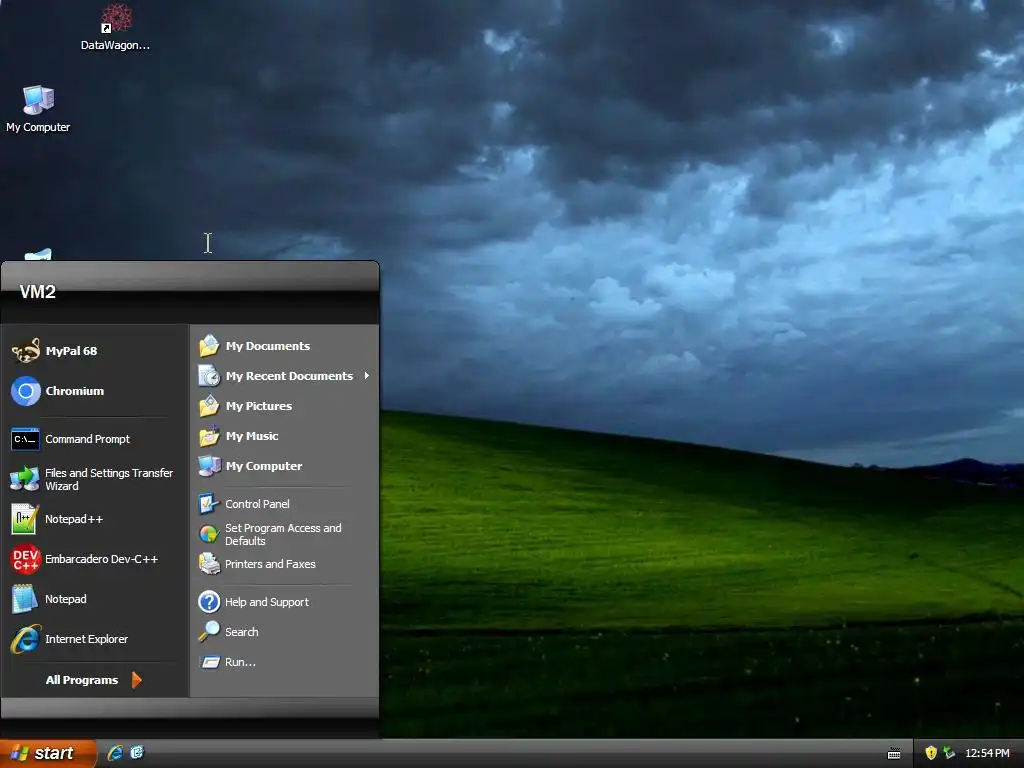Expand All Programs list
Viewport: 1024px width, 768px height.
tap(93, 680)
